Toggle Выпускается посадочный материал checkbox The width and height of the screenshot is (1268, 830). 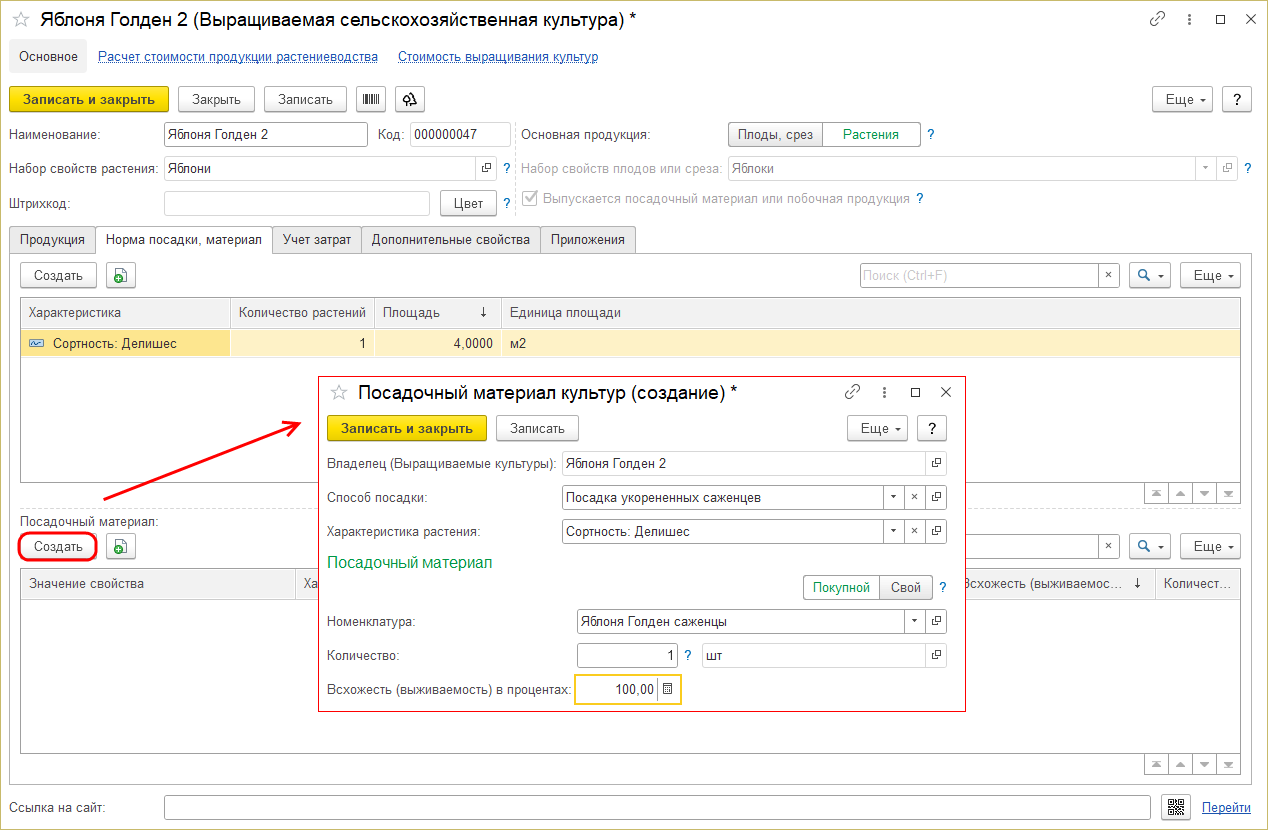coord(530,199)
